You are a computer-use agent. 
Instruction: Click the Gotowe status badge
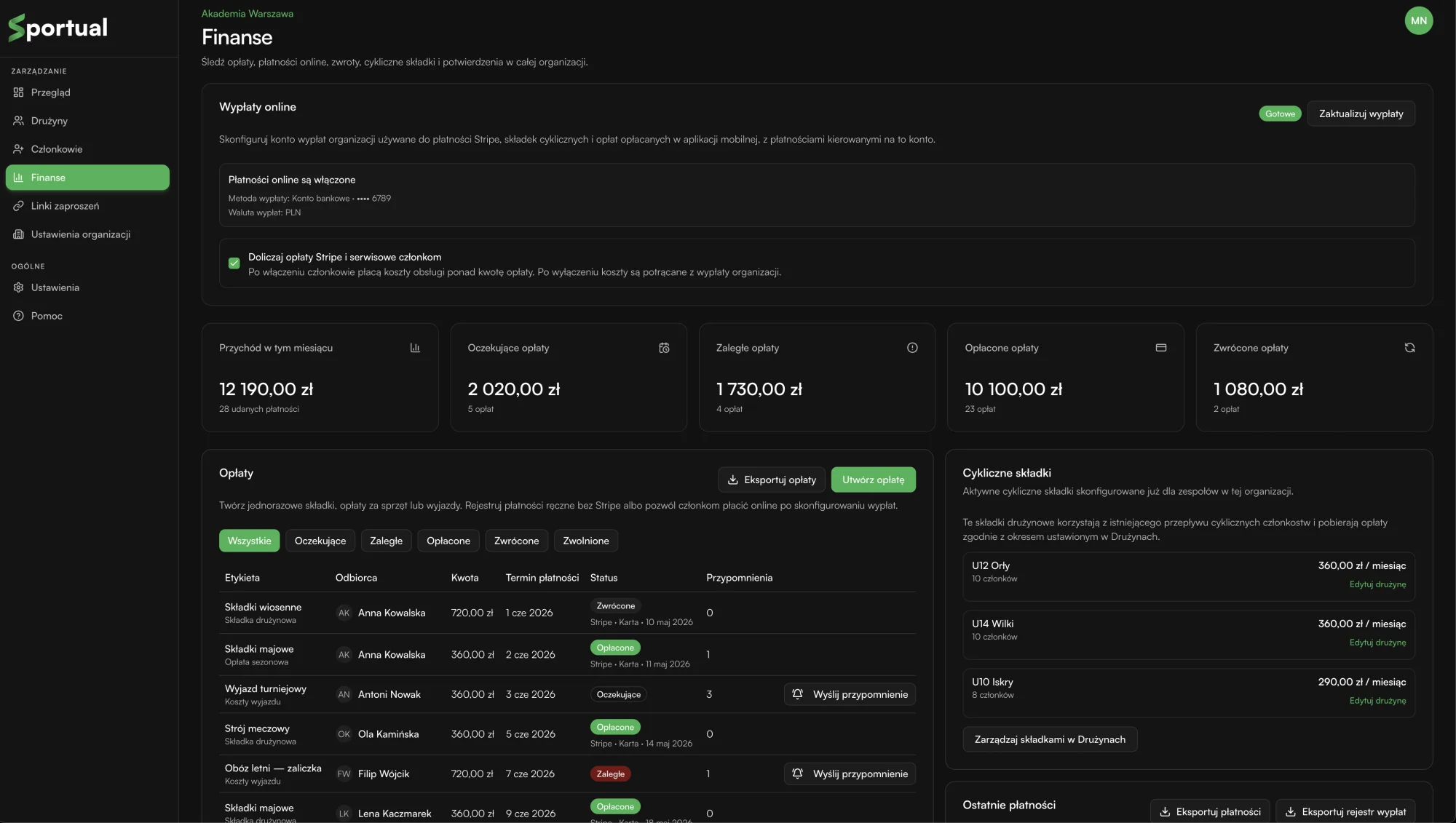coord(1280,114)
